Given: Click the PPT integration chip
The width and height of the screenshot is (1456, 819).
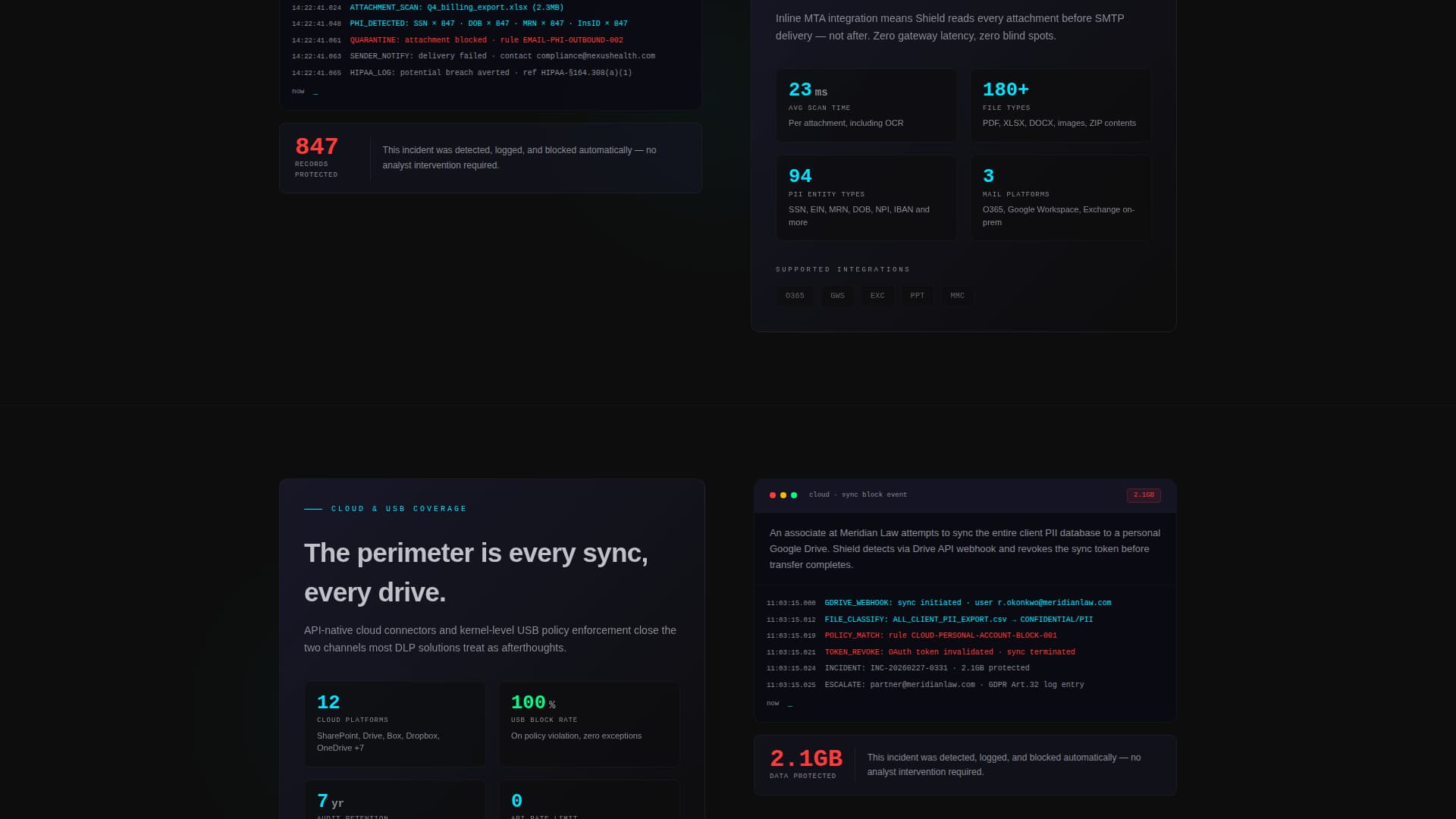Looking at the screenshot, I should pos(918,296).
